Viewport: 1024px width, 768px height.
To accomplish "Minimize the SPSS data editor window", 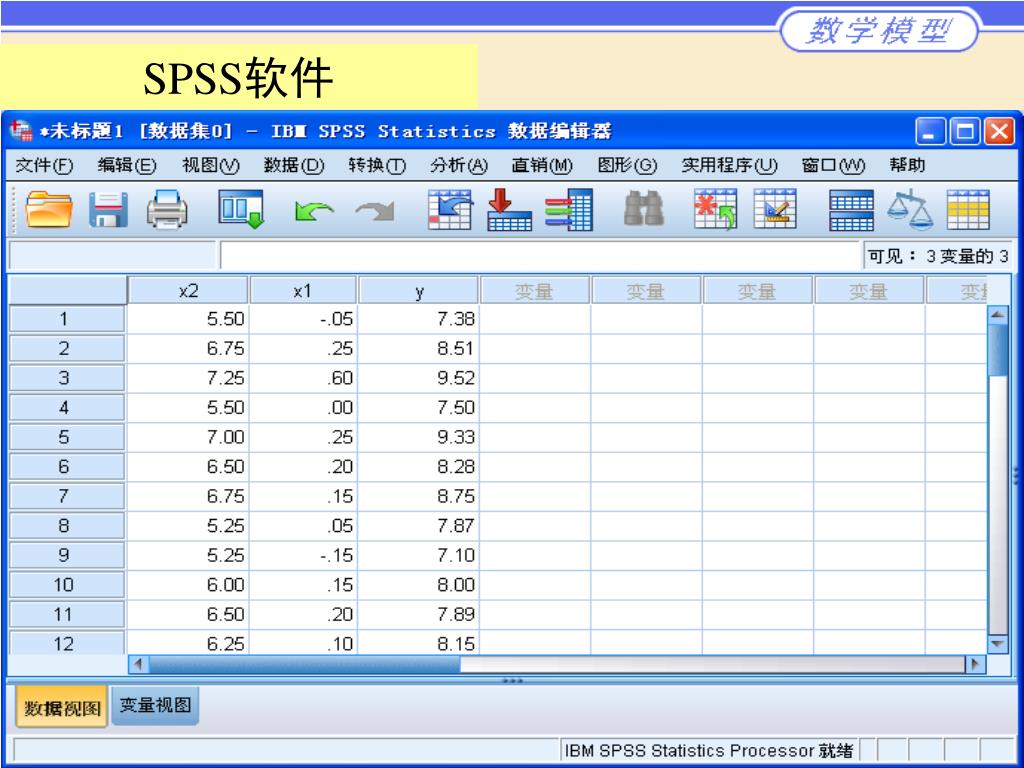I will click(930, 131).
